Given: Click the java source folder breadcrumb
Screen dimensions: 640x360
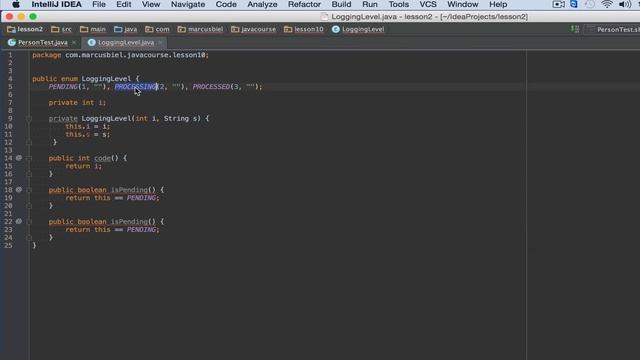Looking at the screenshot, I should pos(126,29).
